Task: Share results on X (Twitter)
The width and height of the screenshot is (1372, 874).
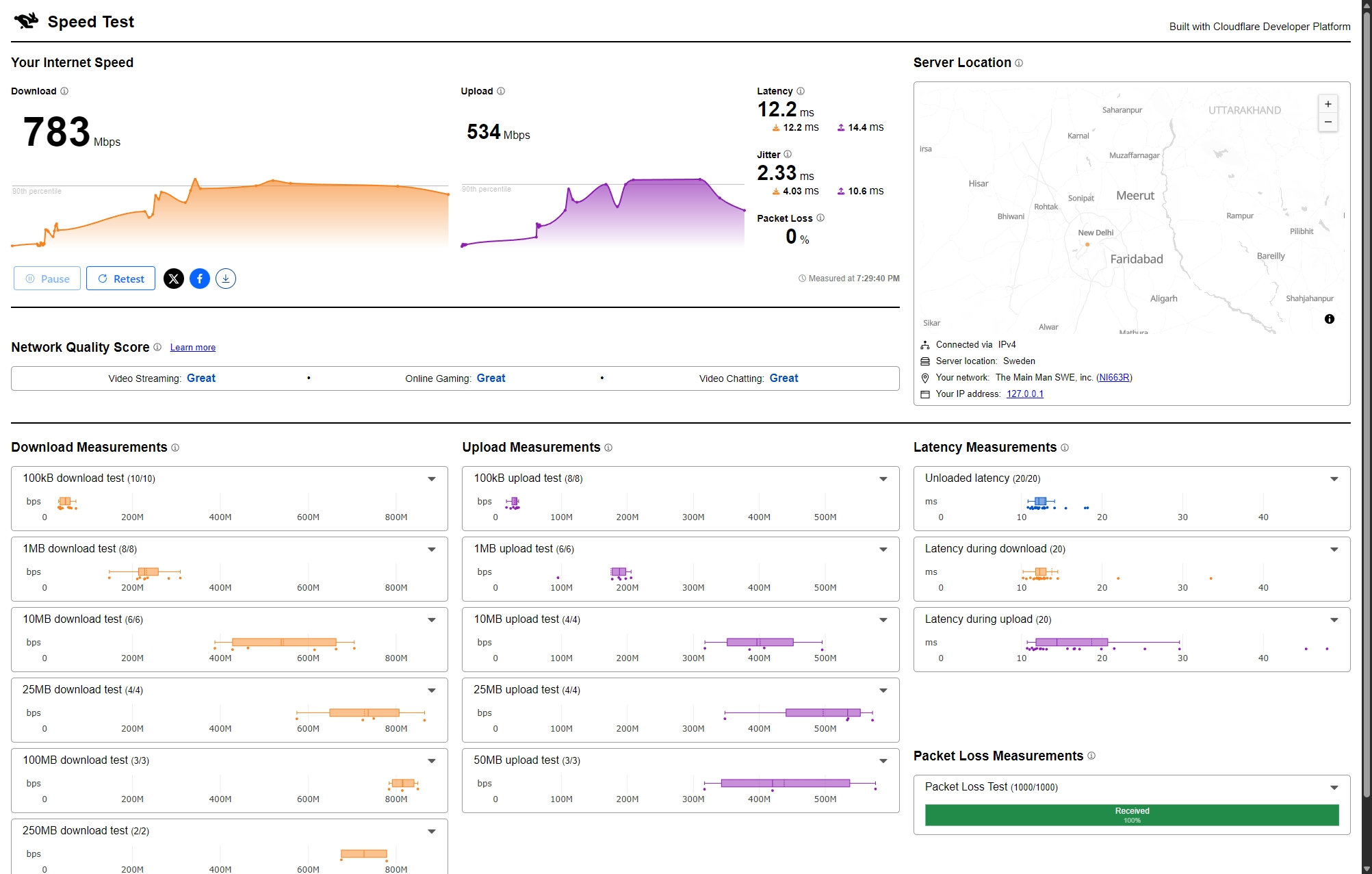Action: pyautogui.click(x=174, y=279)
